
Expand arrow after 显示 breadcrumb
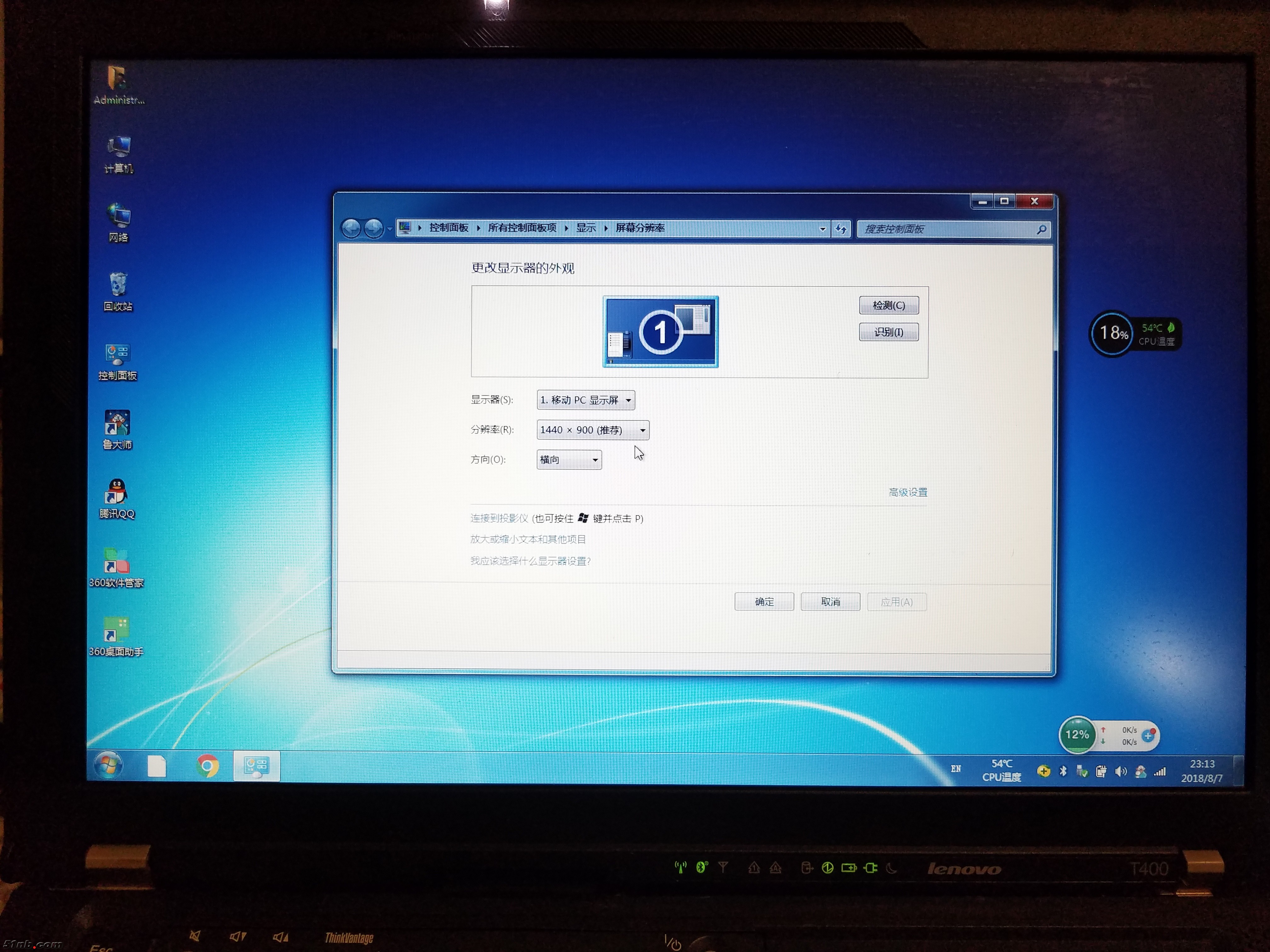tap(606, 228)
